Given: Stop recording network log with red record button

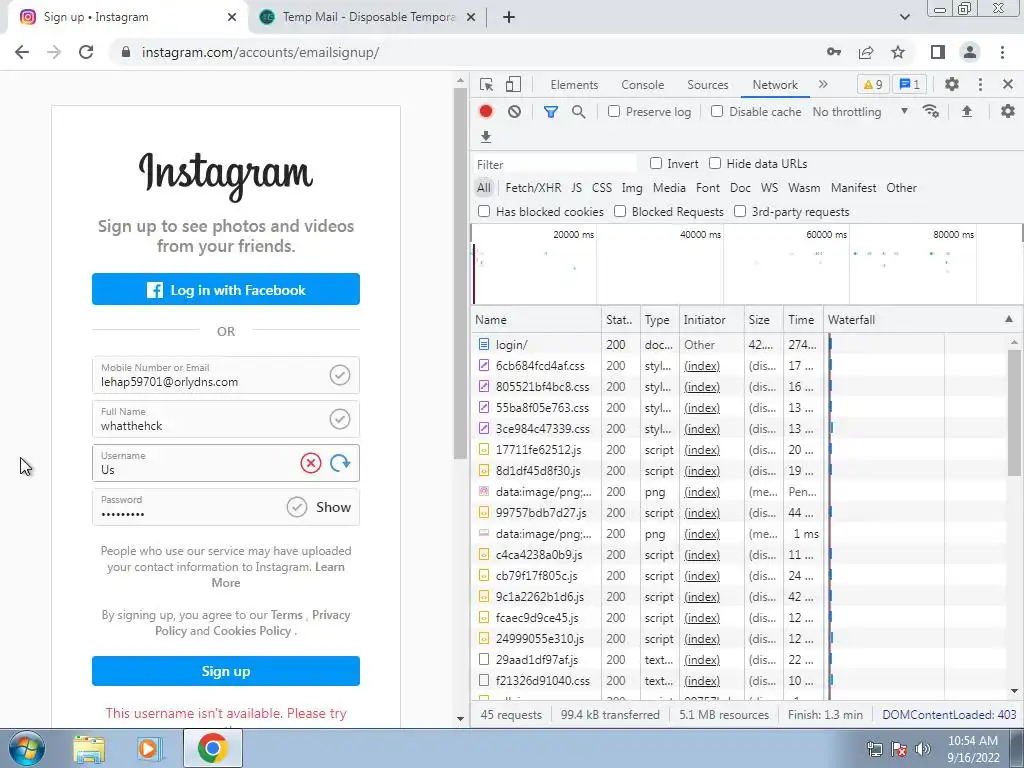Looking at the screenshot, I should [485, 112].
